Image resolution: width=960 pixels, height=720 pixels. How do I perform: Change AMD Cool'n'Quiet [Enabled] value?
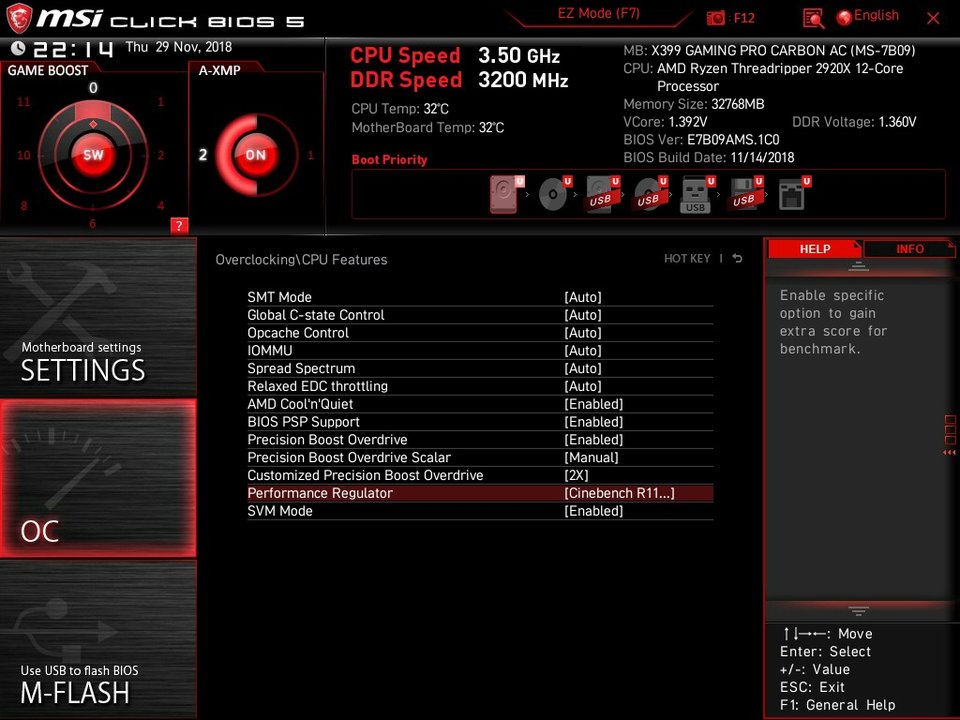click(593, 403)
